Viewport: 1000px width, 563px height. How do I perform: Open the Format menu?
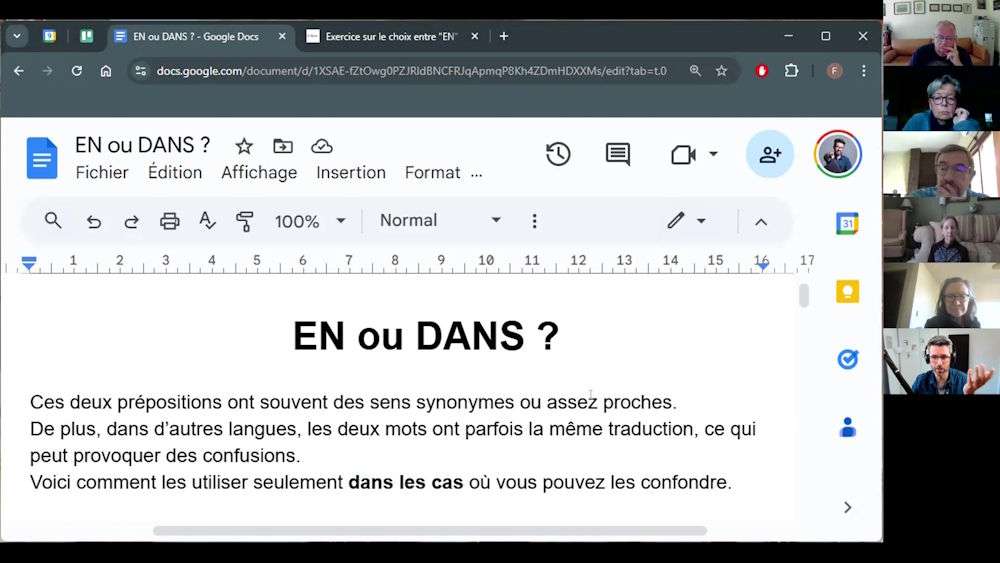coord(432,173)
